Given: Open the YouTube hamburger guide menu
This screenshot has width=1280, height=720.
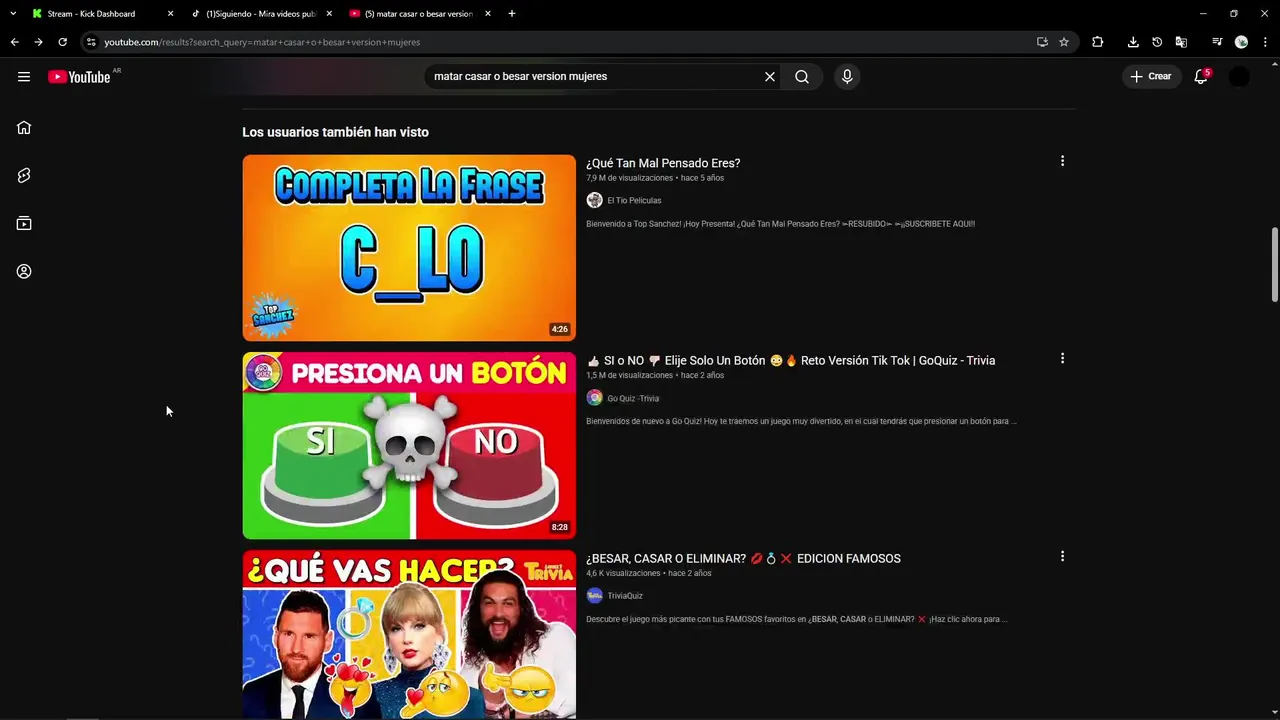Looking at the screenshot, I should pyautogui.click(x=24, y=77).
